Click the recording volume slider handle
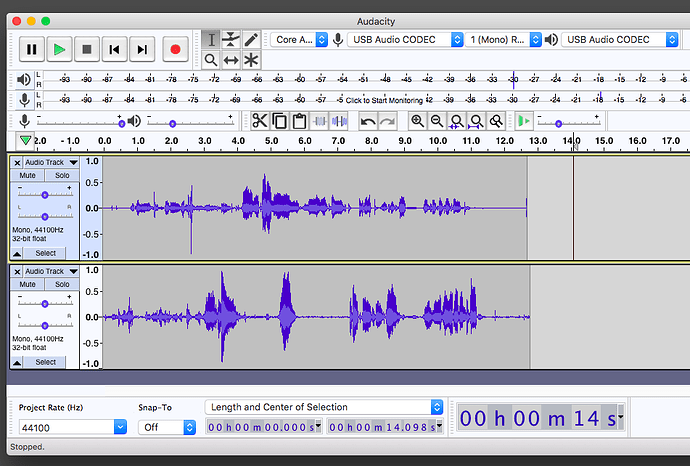690x466 pixels. coord(121,124)
